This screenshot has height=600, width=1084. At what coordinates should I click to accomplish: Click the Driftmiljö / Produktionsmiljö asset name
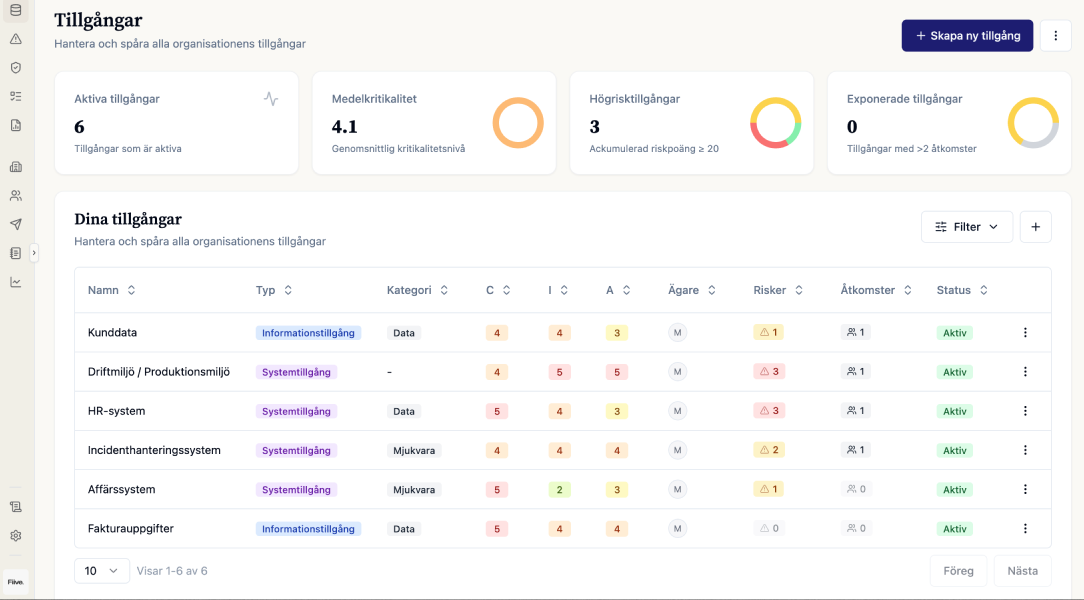(x=159, y=372)
